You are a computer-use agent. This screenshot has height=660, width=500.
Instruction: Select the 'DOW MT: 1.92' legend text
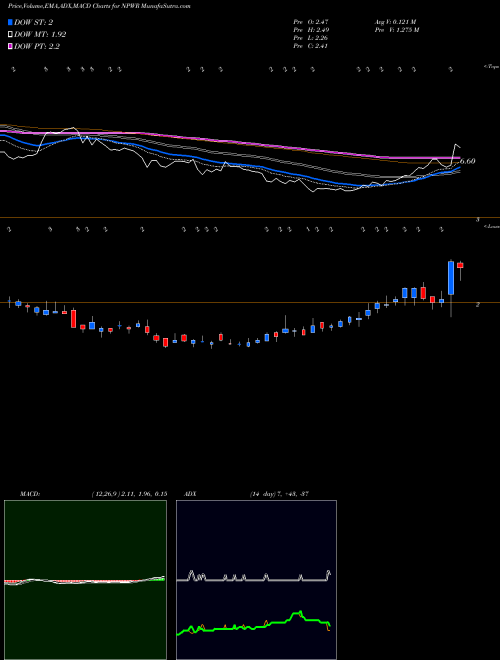click(x=40, y=34)
